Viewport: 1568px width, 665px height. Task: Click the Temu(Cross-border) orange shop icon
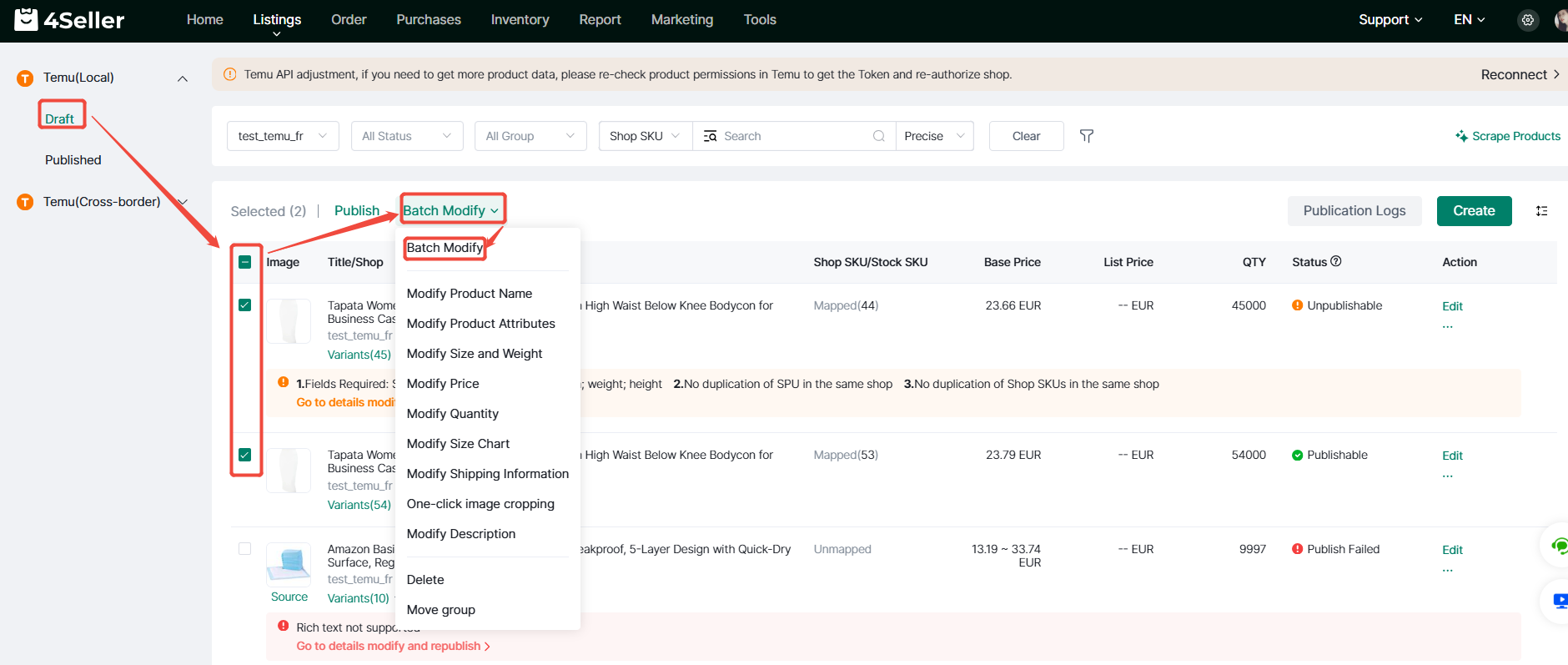(x=25, y=202)
